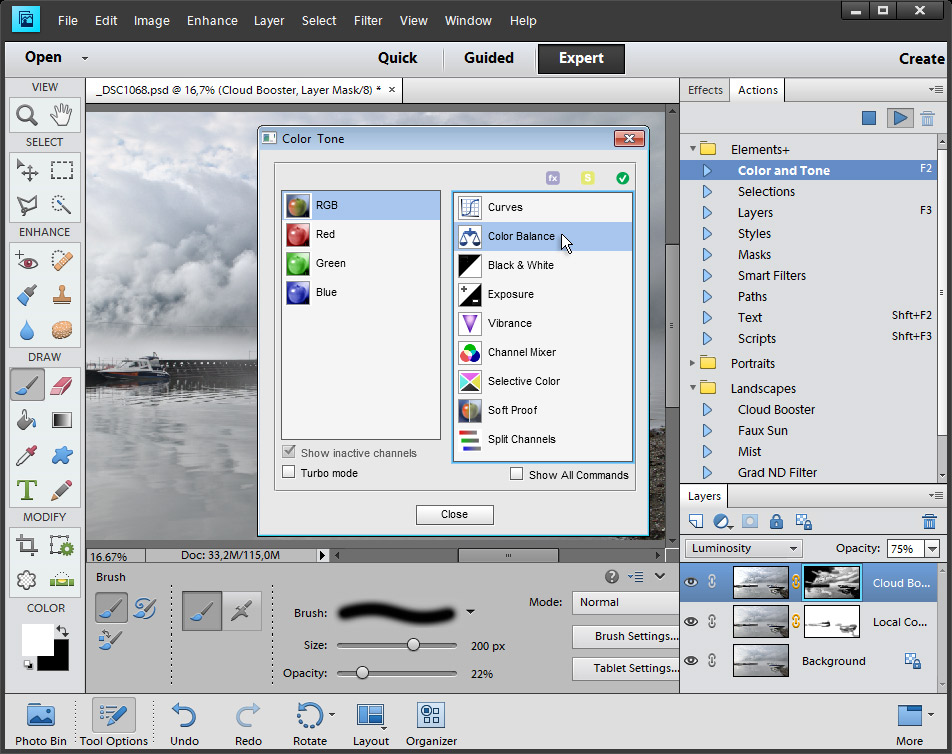Select the Zoom tool
The height and width of the screenshot is (754, 952).
[27, 114]
